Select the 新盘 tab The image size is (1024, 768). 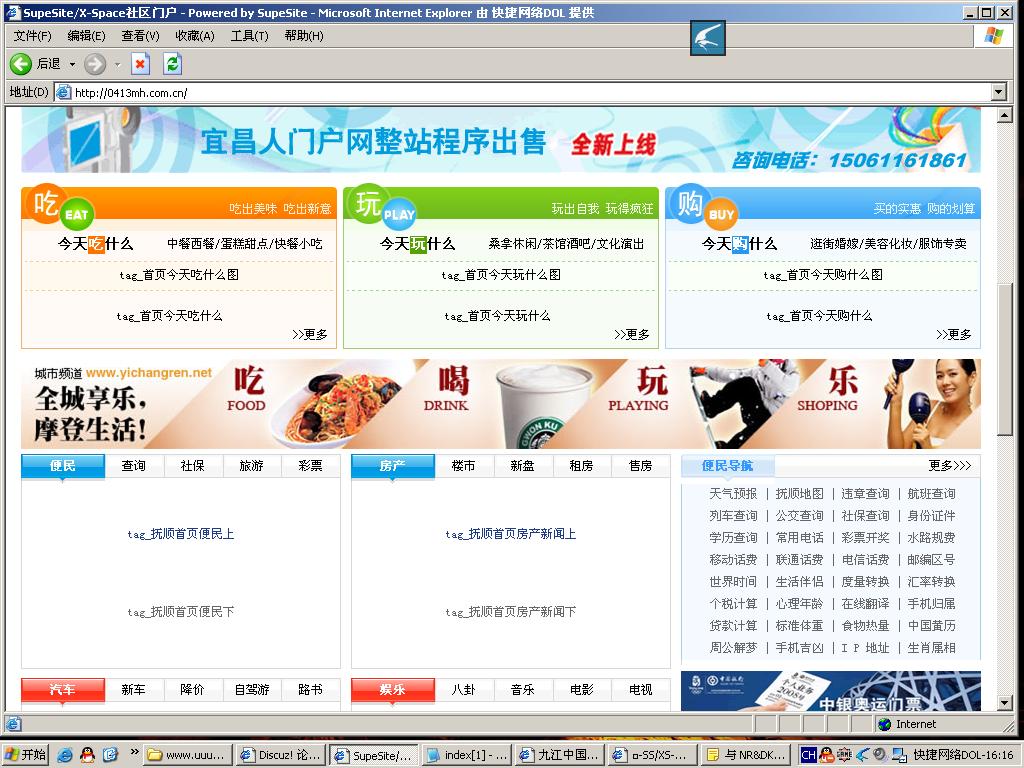point(522,466)
